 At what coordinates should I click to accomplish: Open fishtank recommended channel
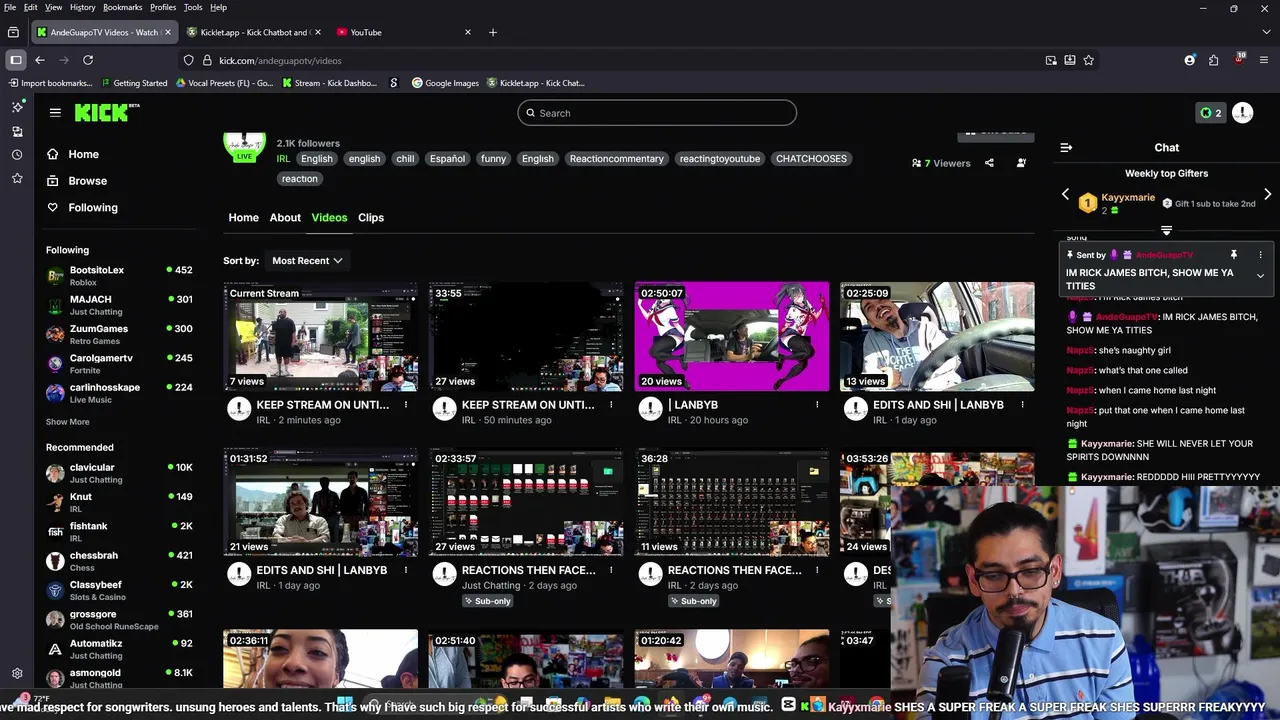(120, 531)
